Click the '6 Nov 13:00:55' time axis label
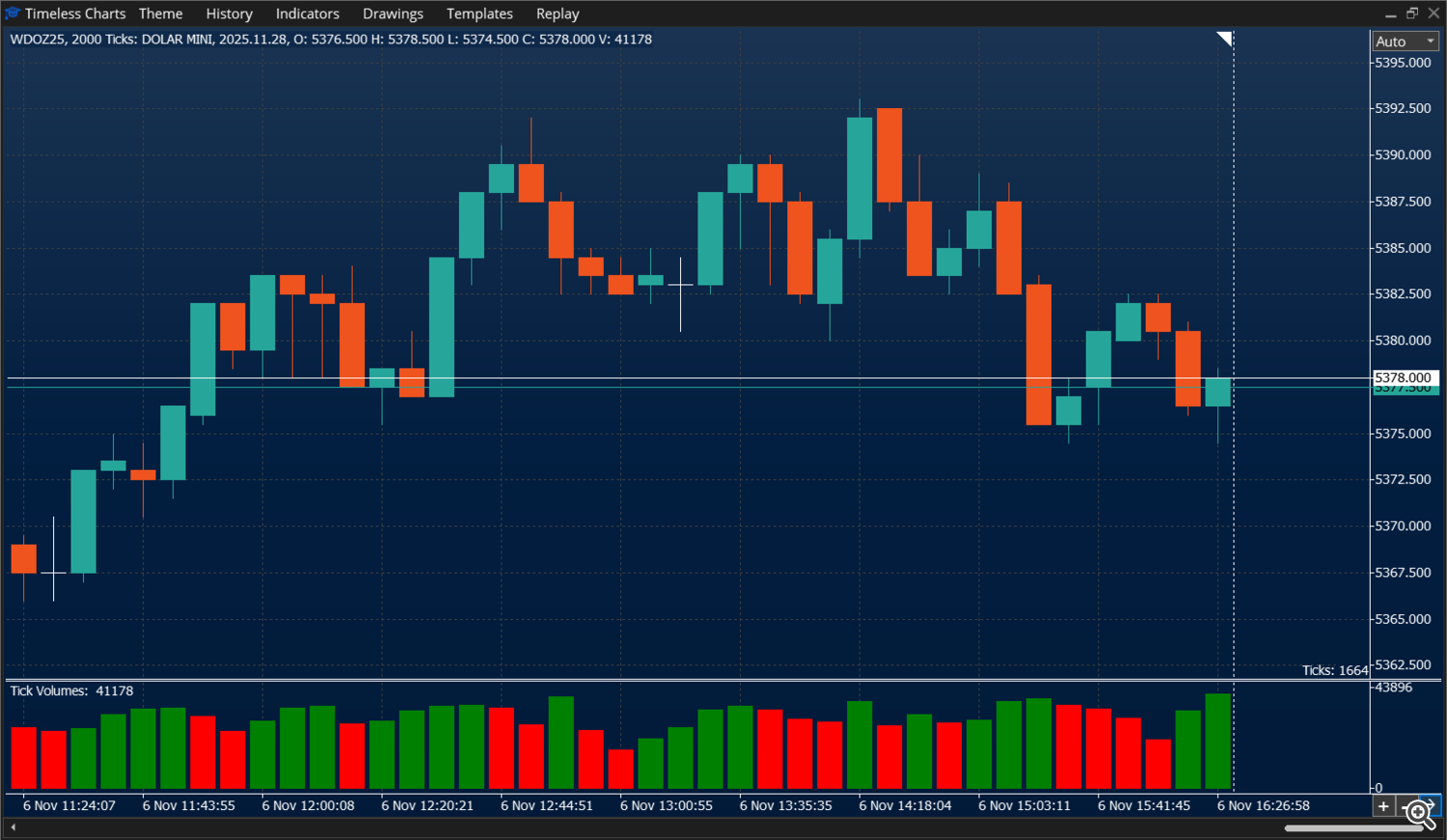 tap(666, 804)
